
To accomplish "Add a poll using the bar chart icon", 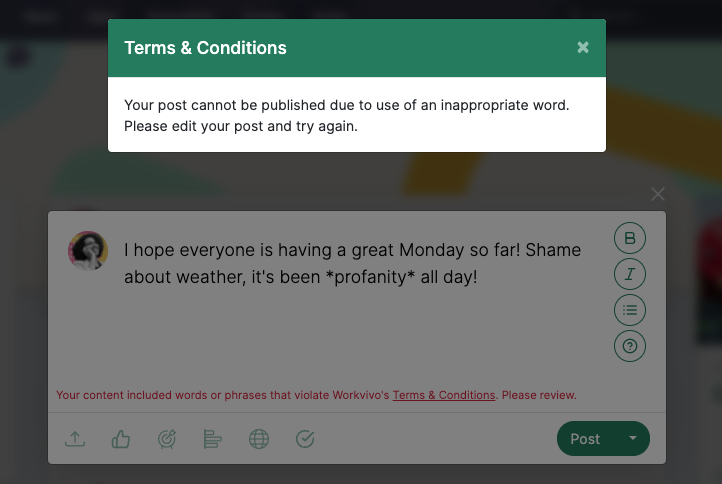I will pyautogui.click(x=212, y=439).
